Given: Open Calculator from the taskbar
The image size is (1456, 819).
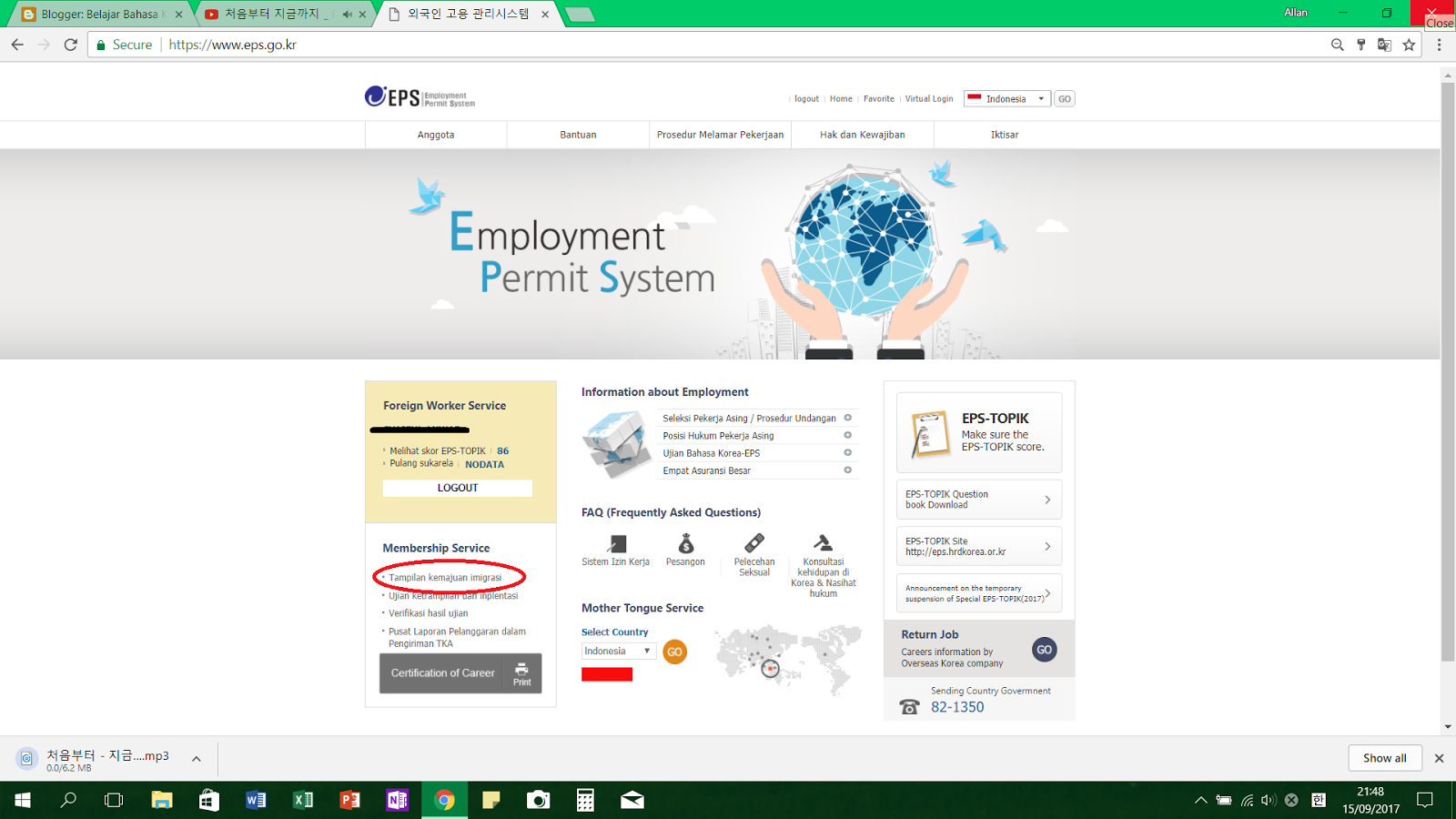Looking at the screenshot, I should [x=585, y=800].
